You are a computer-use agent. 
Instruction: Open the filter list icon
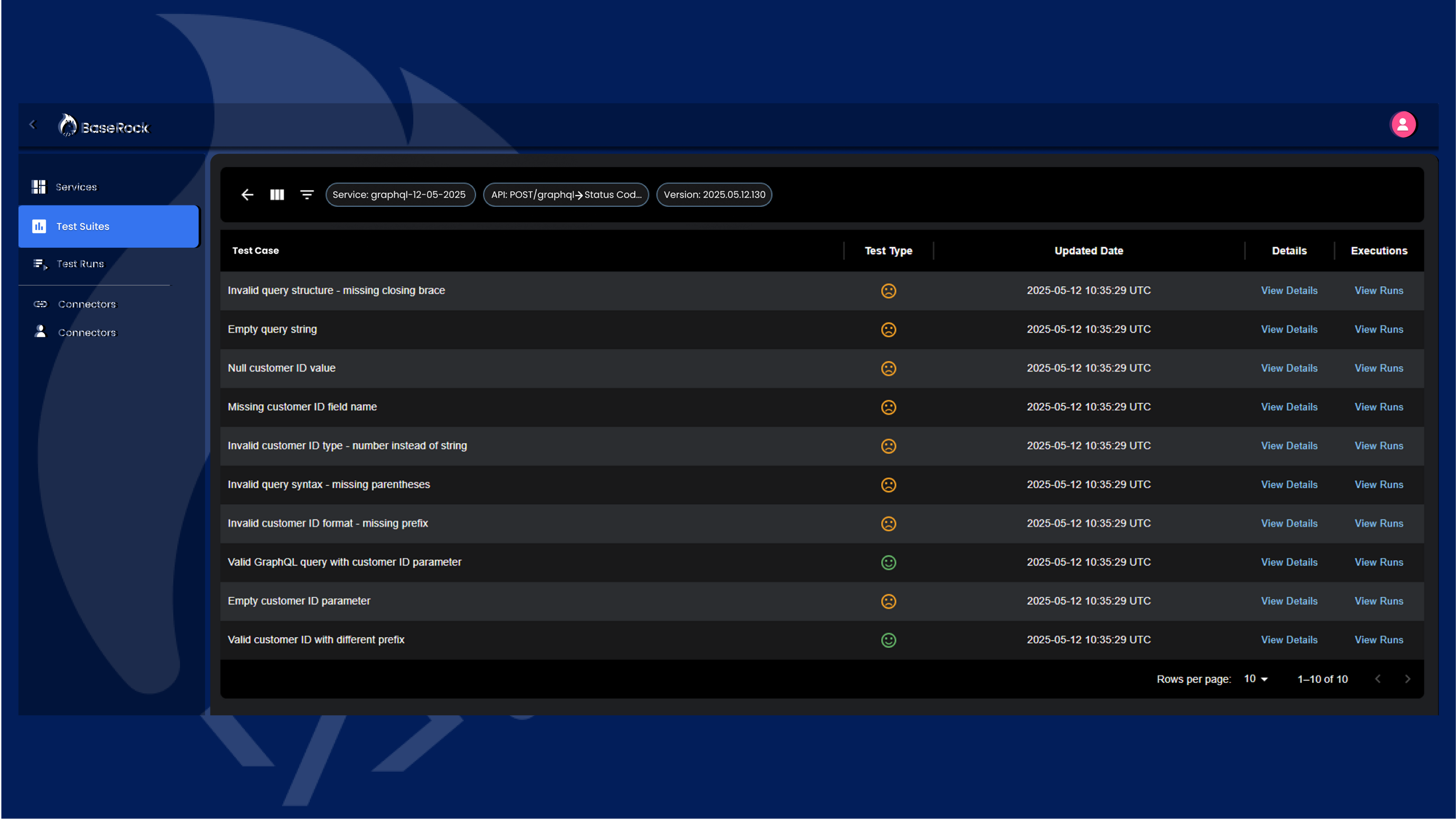(x=307, y=194)
